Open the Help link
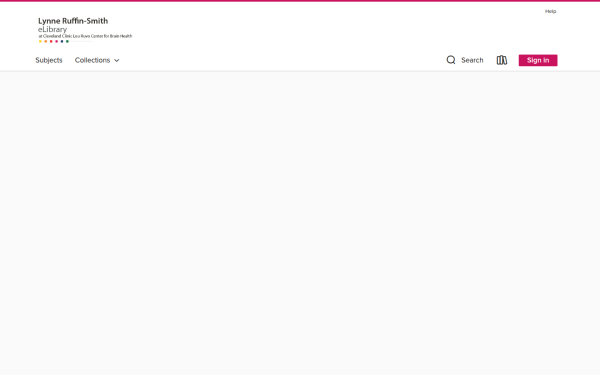 [550, 11]
